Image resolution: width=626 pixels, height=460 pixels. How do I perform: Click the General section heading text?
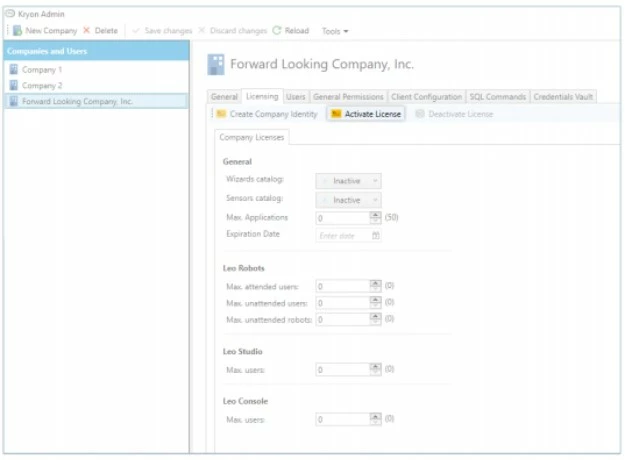pyautogui.click(x=237, y=162)
